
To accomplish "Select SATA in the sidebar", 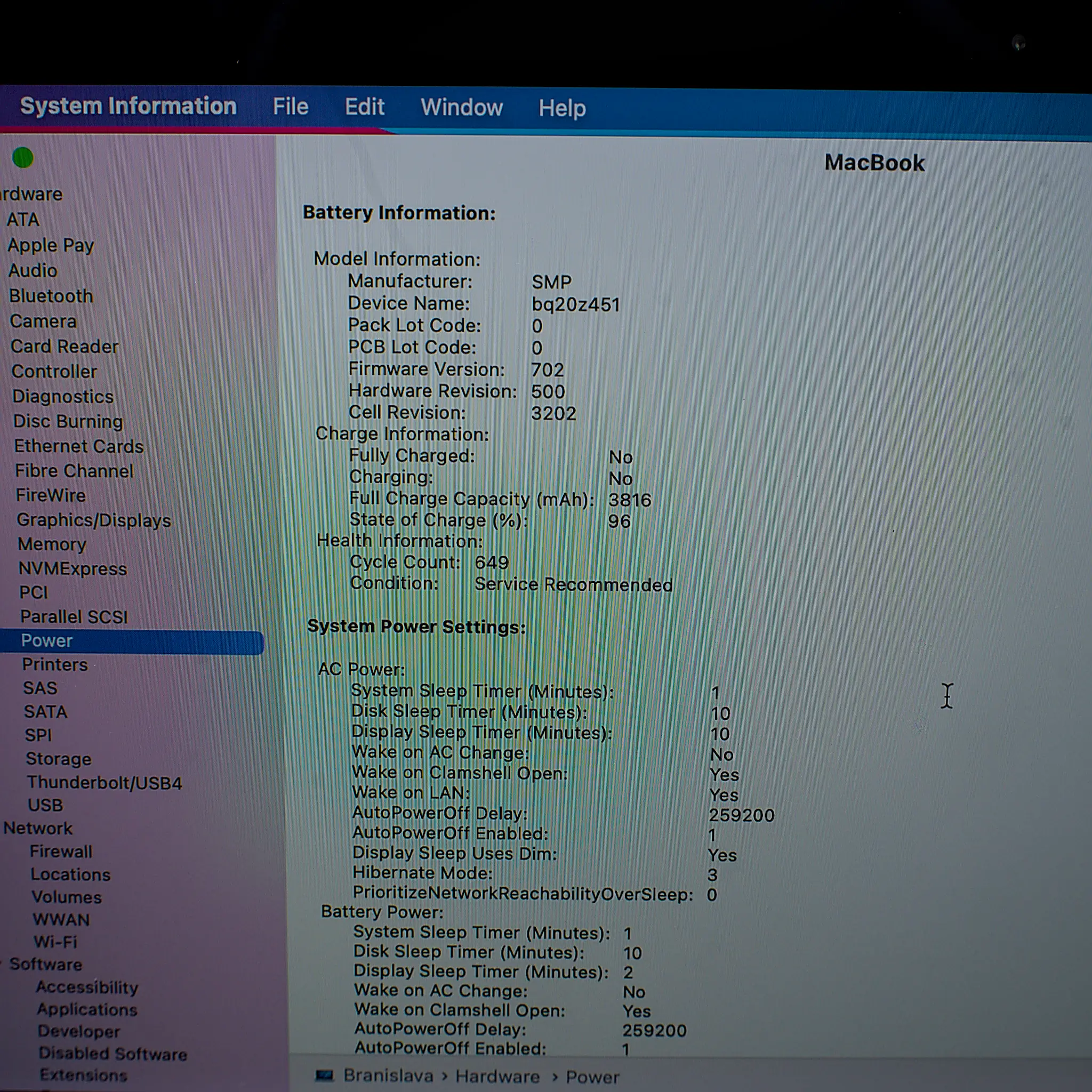I will click(45, 712).
